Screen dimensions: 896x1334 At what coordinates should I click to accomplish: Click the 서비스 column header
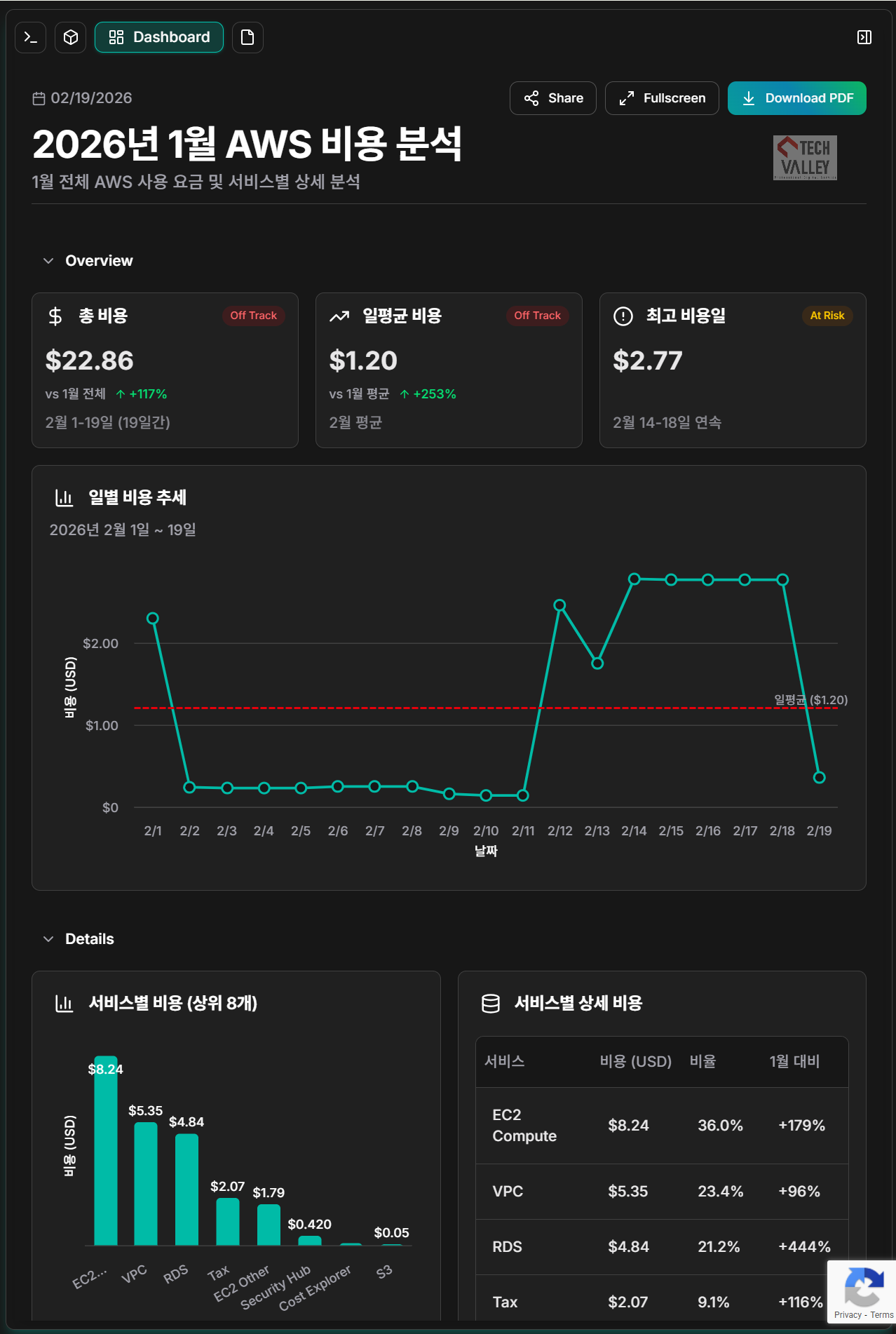(x=505, y=1061)
